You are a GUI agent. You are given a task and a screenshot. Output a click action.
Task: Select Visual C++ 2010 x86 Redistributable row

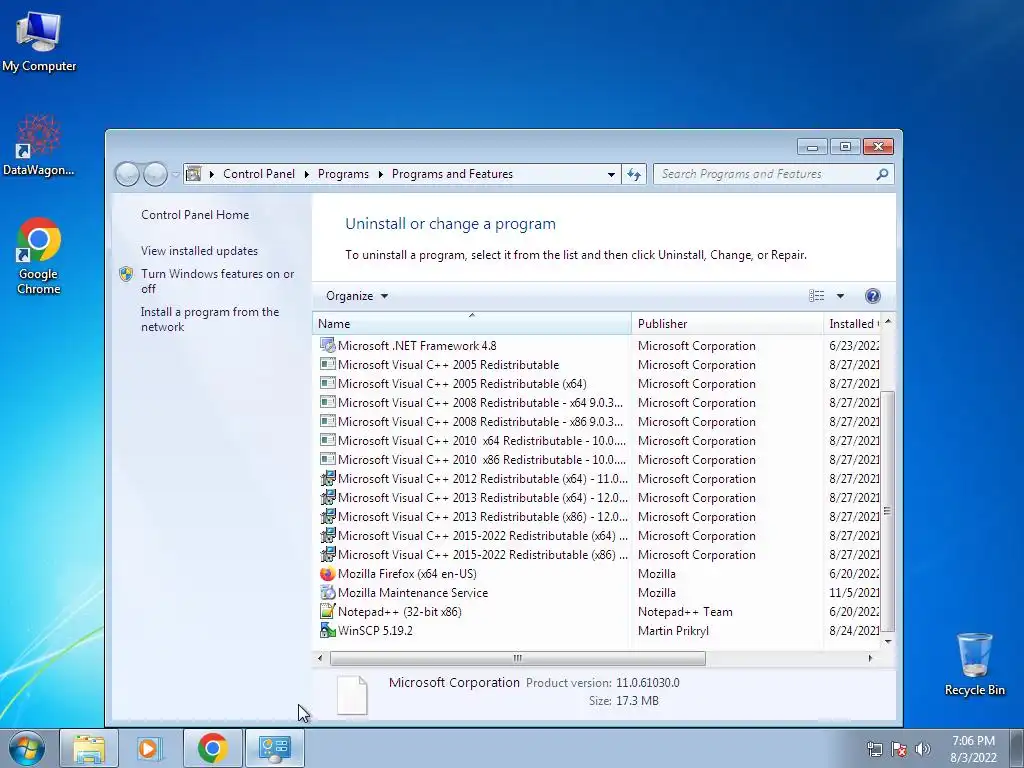[596, 459]
